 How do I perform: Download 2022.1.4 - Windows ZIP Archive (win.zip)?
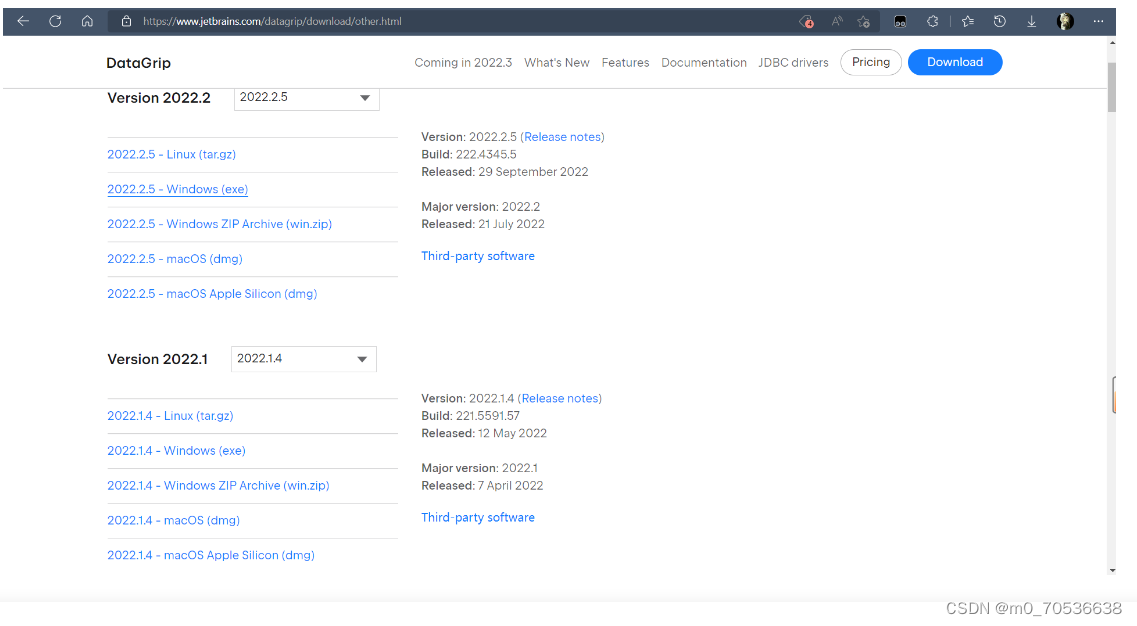pyautogui.click(x=218, y=485)
